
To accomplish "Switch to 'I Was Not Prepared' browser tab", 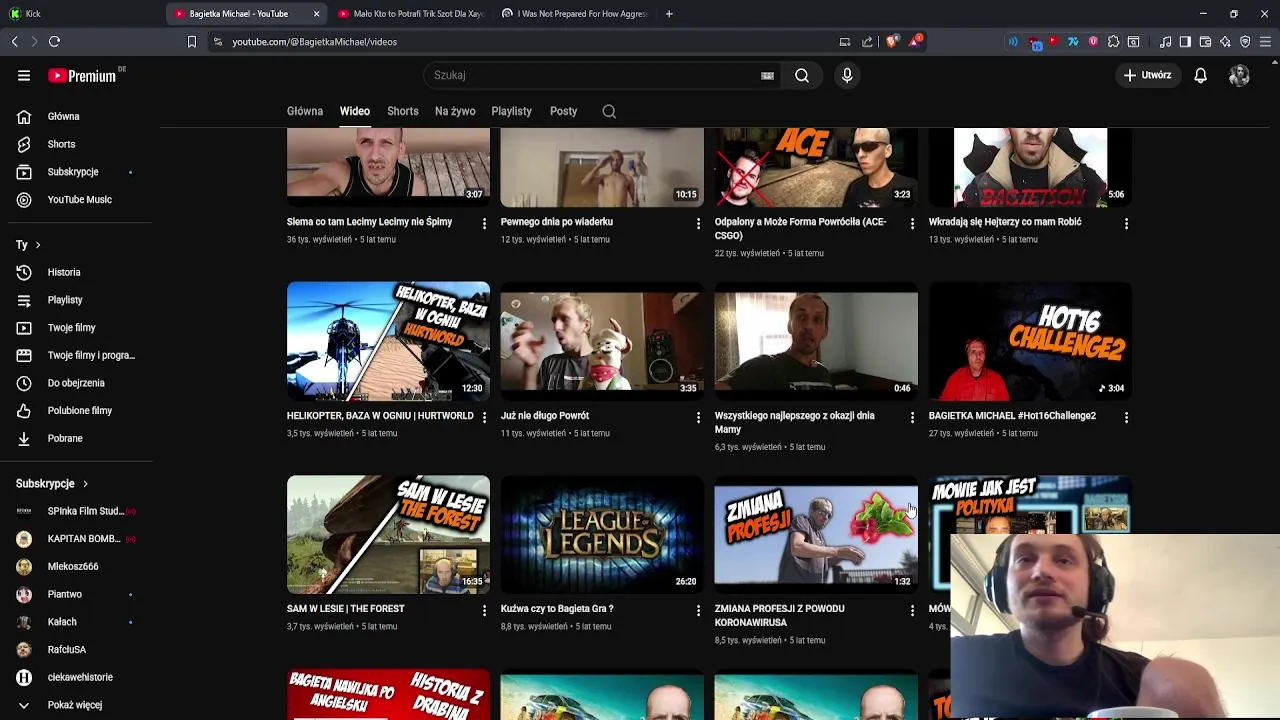I will pyautogui.click(x=575, y=14).
